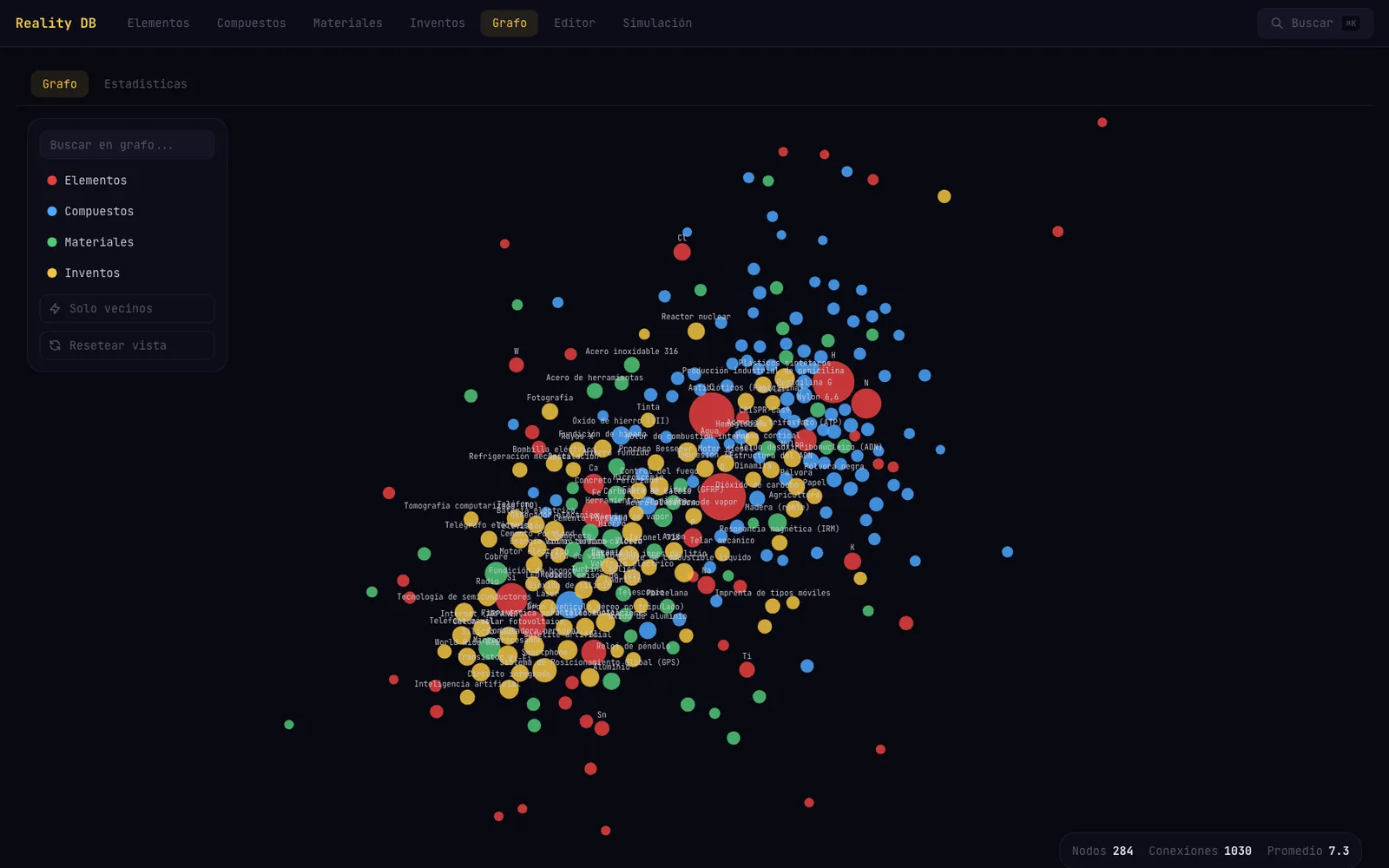Select the red Sn element node
The image size is (1389, 868).
pos(602,728)
